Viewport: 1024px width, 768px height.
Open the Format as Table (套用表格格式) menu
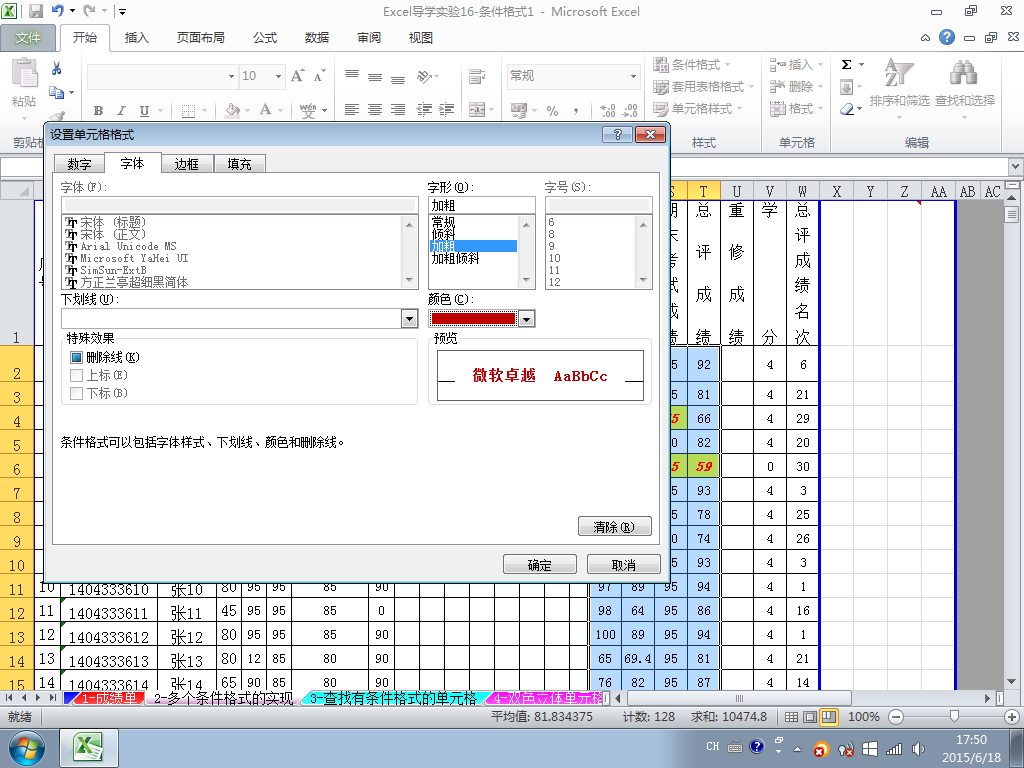pos(703,86)
